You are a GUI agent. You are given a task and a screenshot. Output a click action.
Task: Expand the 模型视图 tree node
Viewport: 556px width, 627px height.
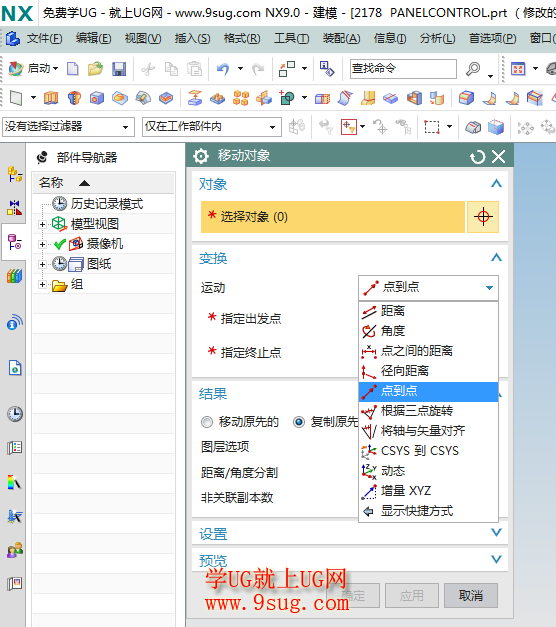point(42,224)
